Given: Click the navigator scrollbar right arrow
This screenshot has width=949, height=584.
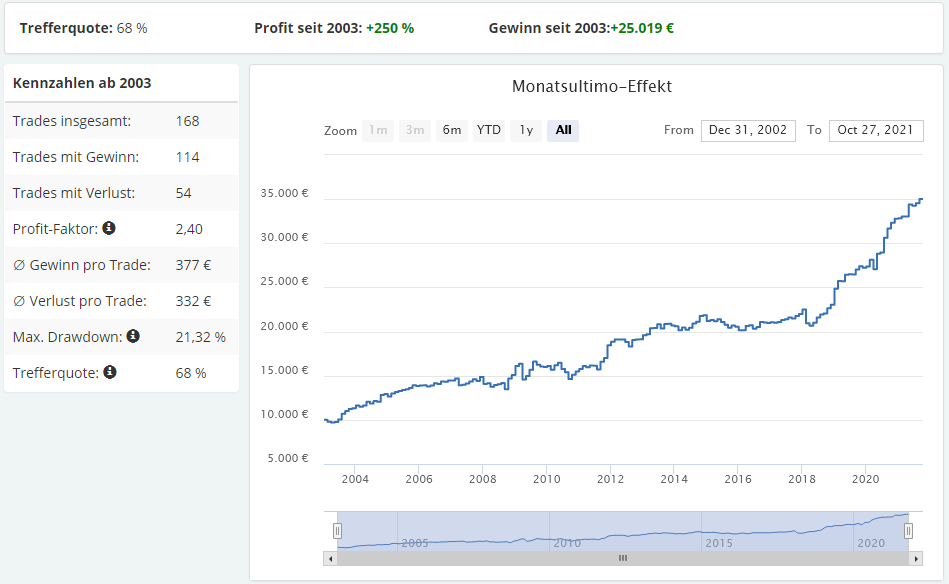Looking at the screenshot, I should click(x=916, y=559).
